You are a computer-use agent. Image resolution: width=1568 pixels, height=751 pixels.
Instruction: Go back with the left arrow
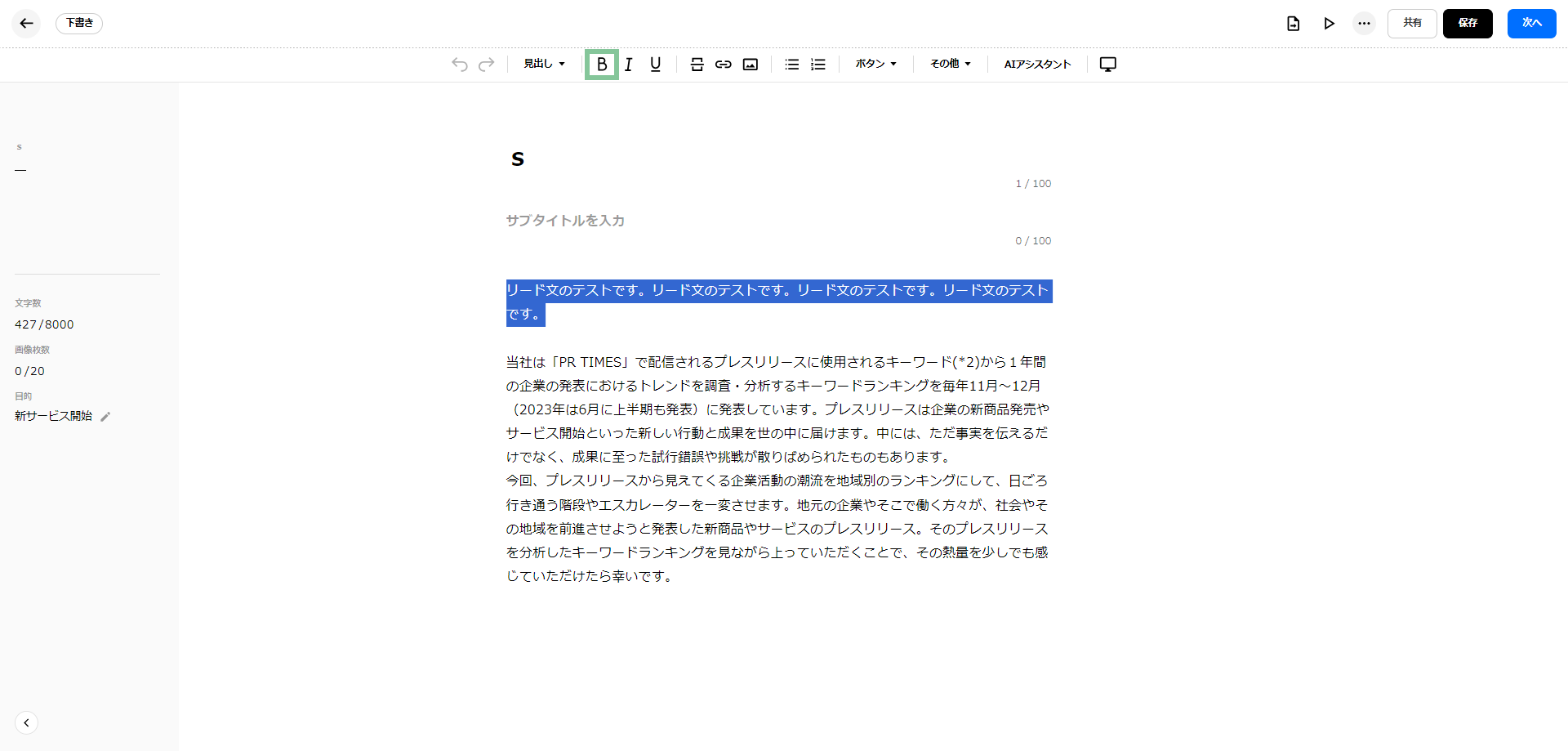coord(26,23)
